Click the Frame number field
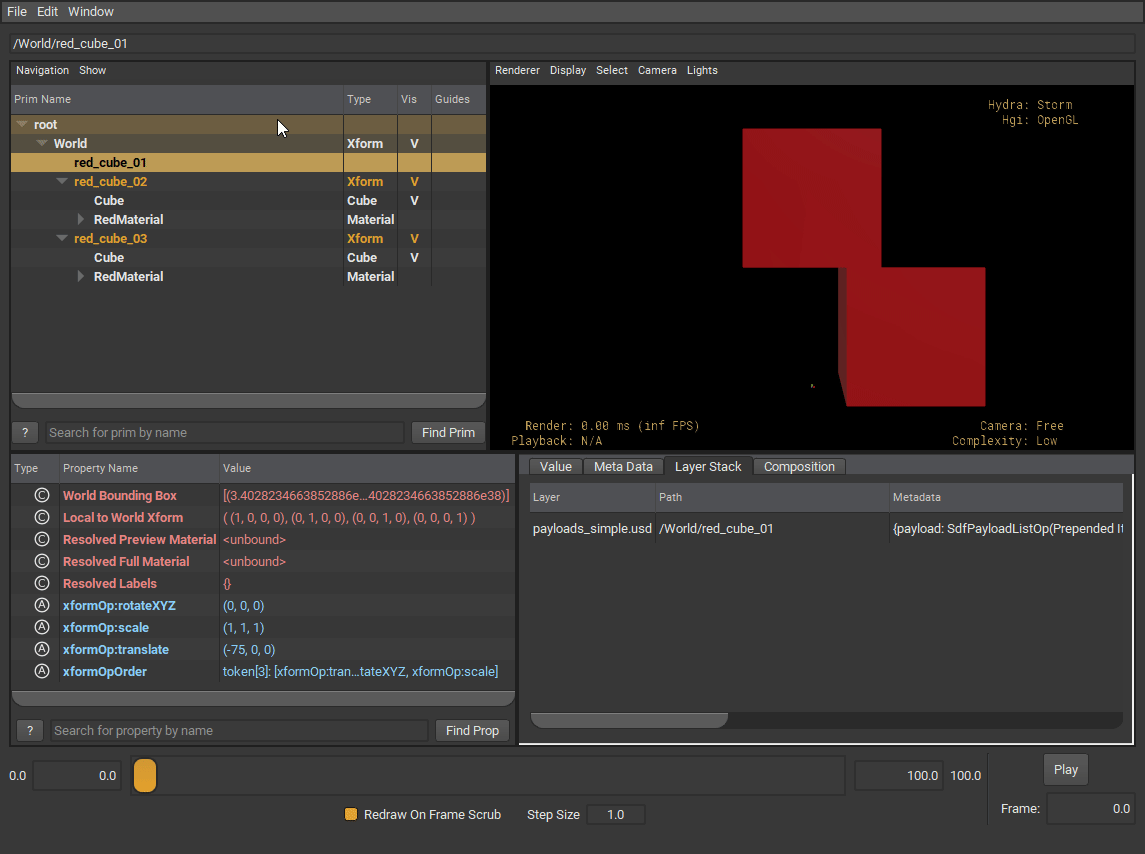This screenshot has width=1145, height=854. tap(1090, 809)
